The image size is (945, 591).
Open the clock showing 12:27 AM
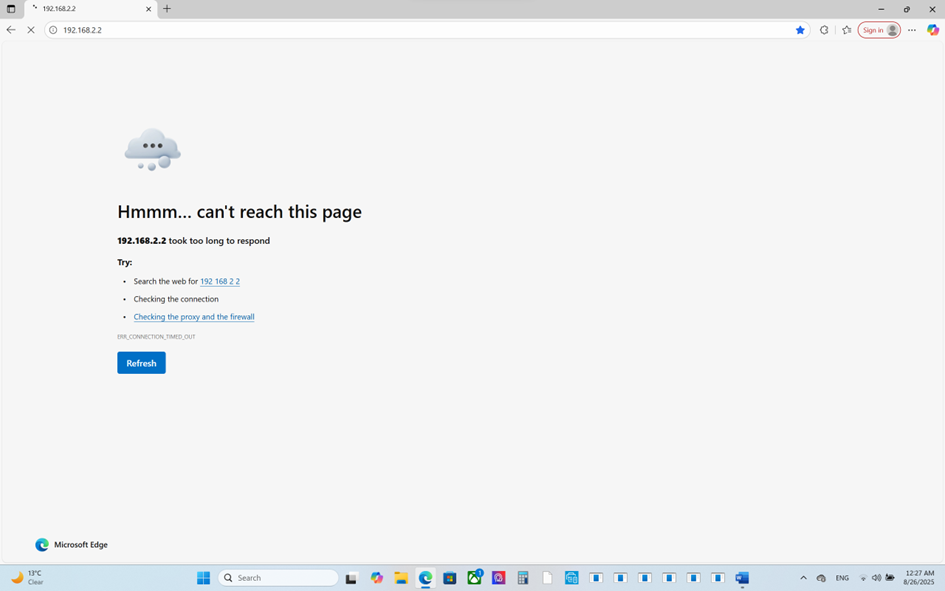click(919, 578)
